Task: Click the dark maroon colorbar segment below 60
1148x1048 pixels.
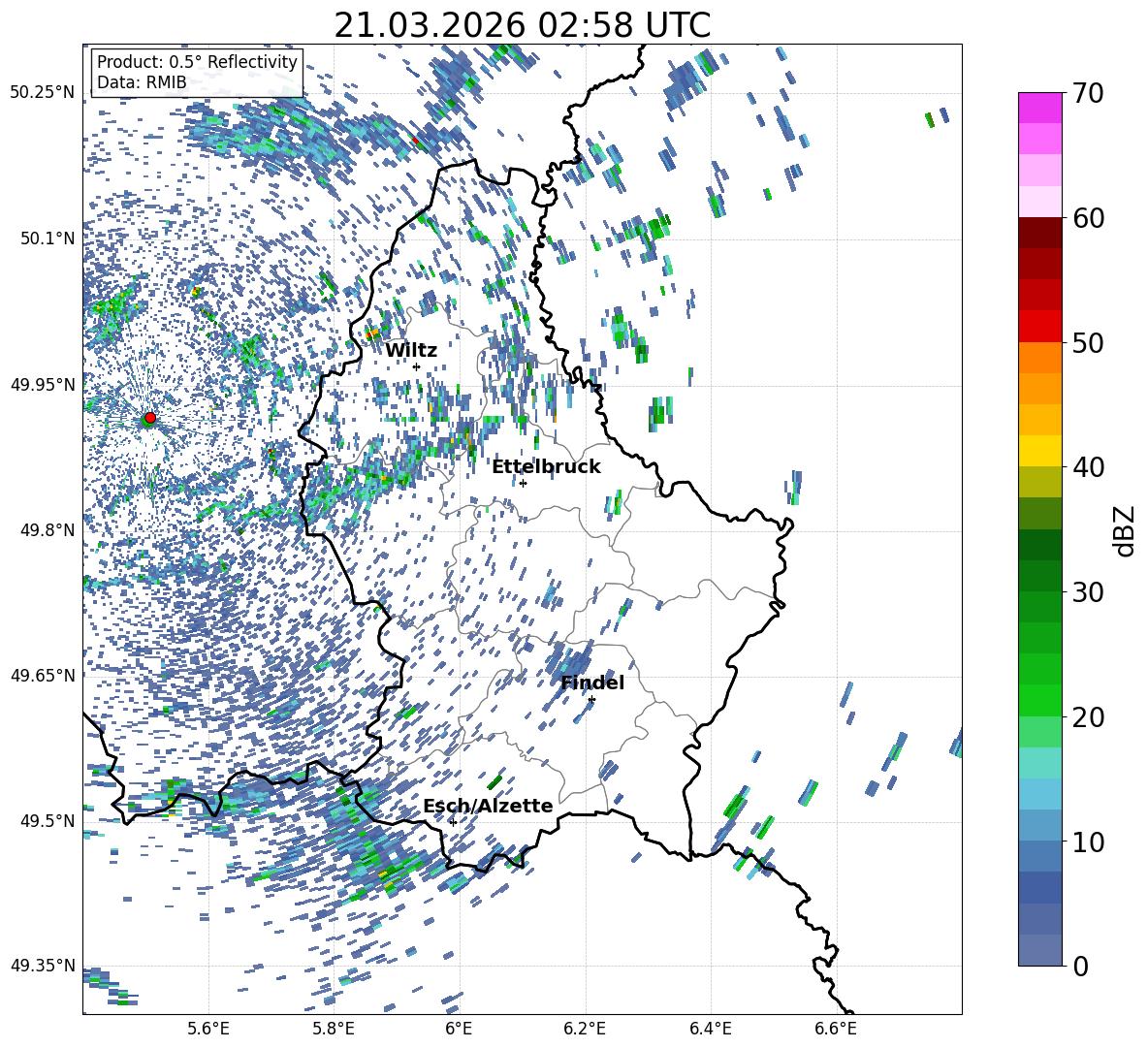Action: [x=1039, y=233]
